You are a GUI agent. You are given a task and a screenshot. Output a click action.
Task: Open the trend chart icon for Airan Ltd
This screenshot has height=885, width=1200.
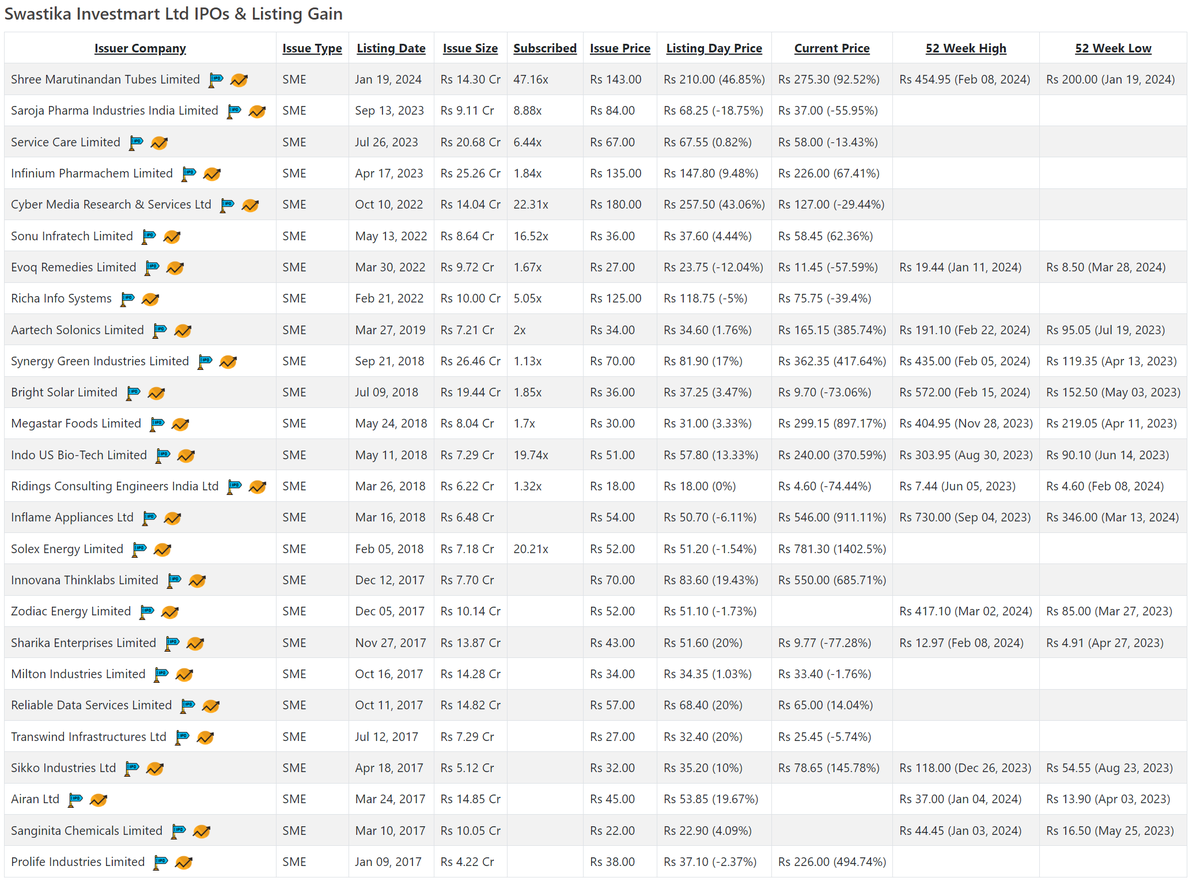click(x=98, y=800)
